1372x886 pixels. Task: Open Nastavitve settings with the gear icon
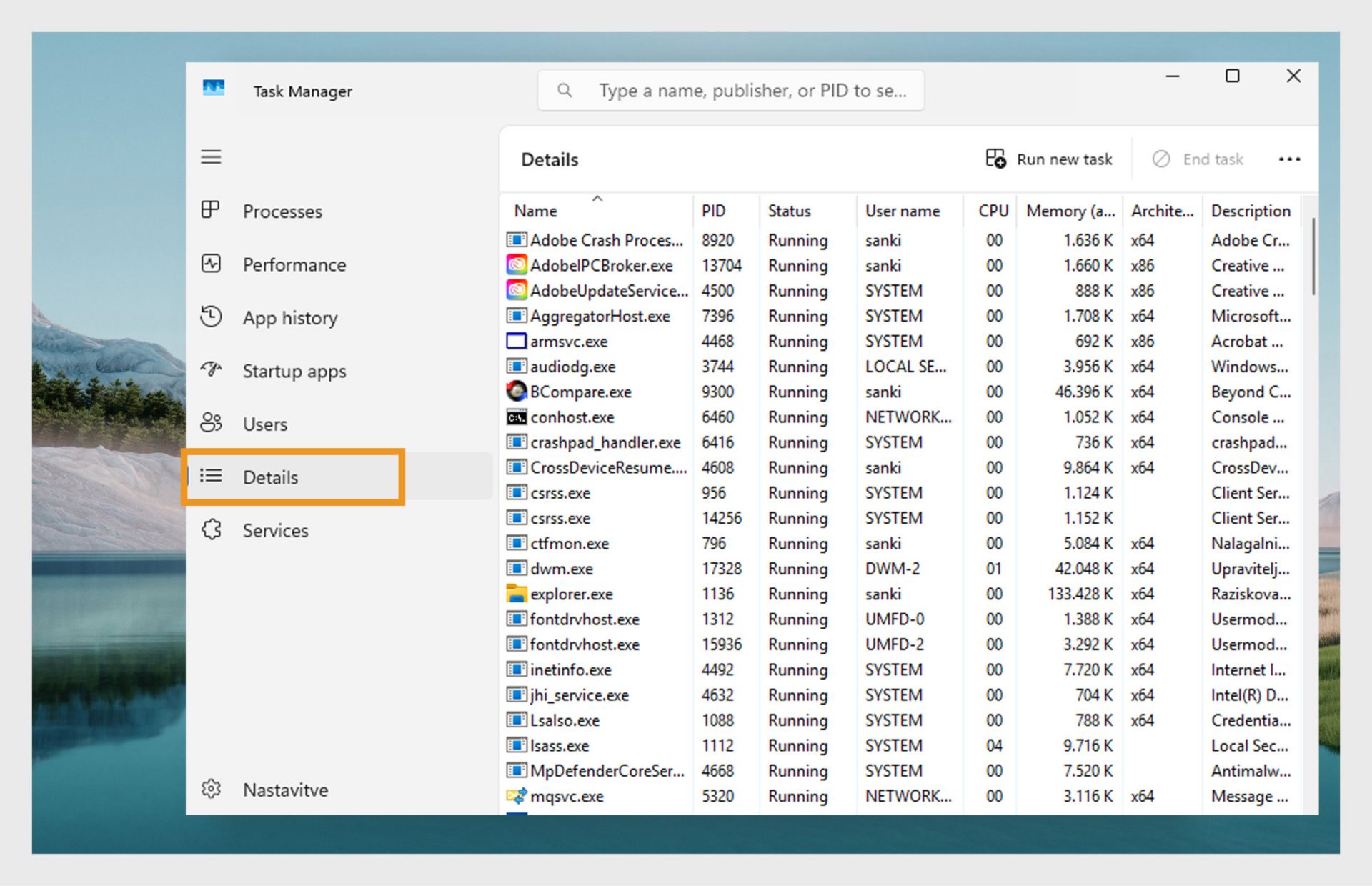tap(212, 790)
